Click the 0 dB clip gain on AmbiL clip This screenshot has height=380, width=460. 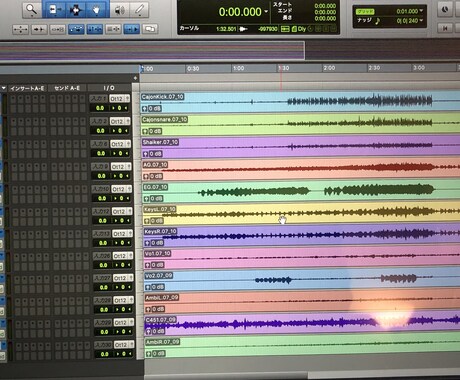(158, 309)
